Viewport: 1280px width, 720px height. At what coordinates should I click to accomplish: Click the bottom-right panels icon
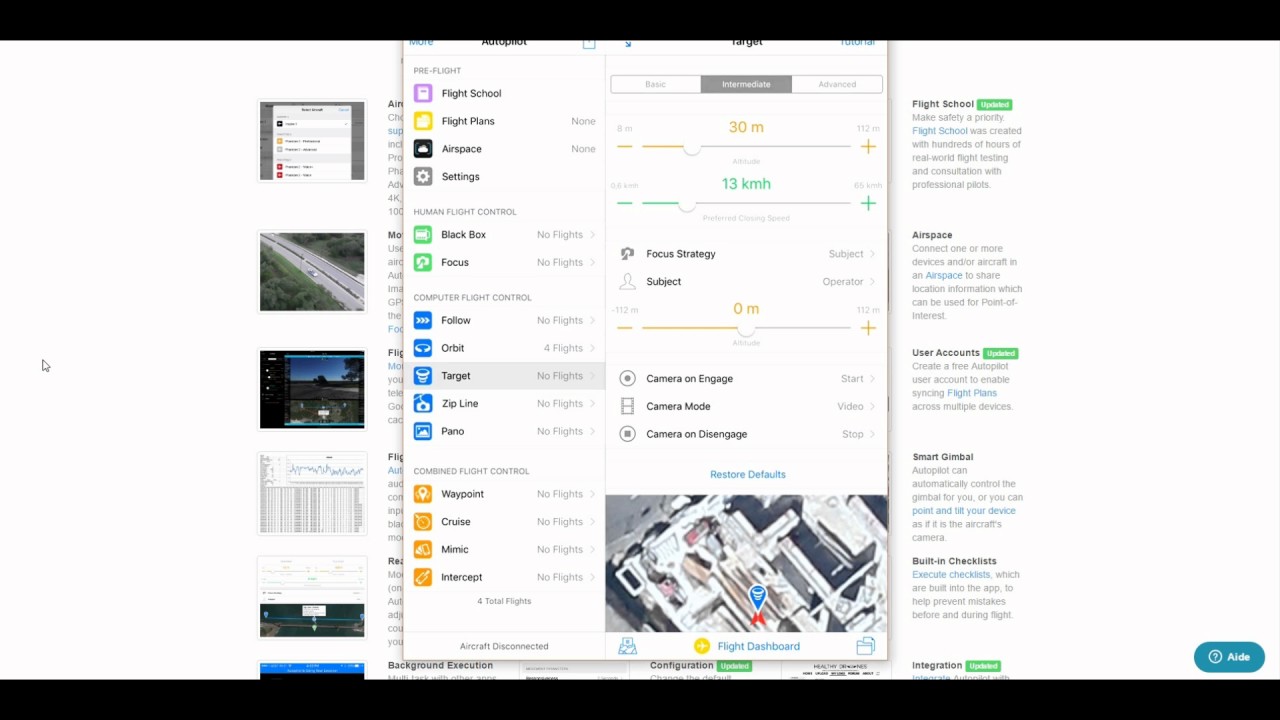pyautogui.click(x=865, y=646)
